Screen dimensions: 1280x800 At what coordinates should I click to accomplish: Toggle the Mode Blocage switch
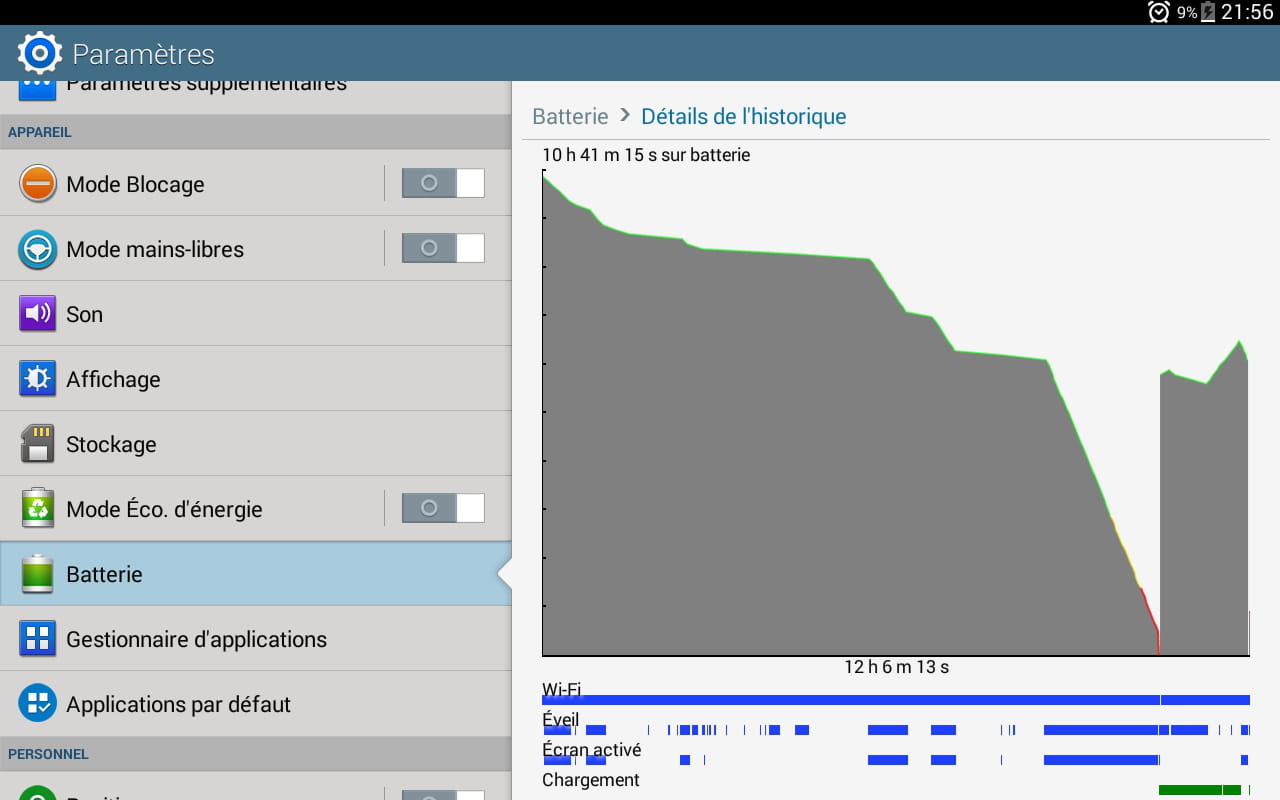[x=443, y=184]
